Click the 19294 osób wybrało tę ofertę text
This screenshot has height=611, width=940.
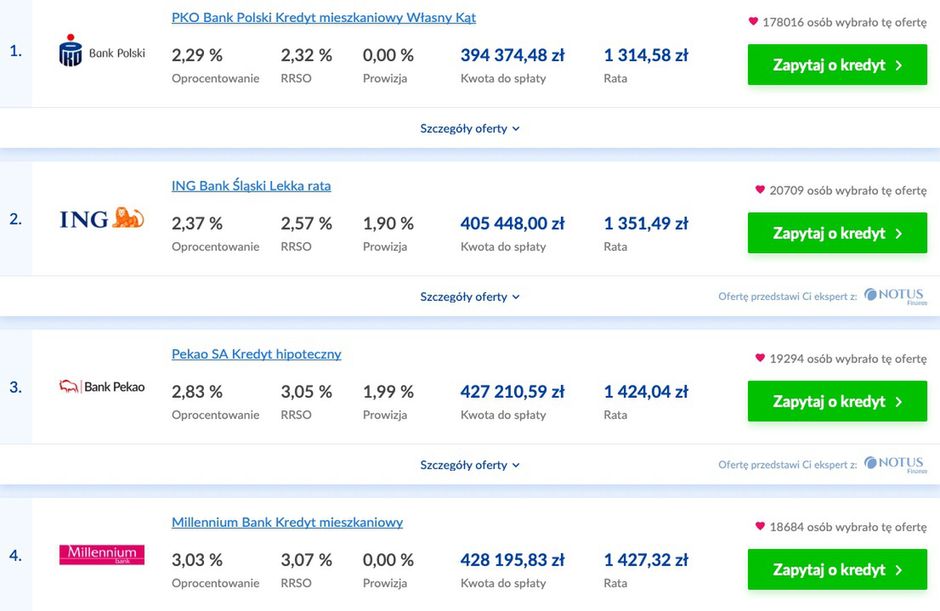coord(848,359)
